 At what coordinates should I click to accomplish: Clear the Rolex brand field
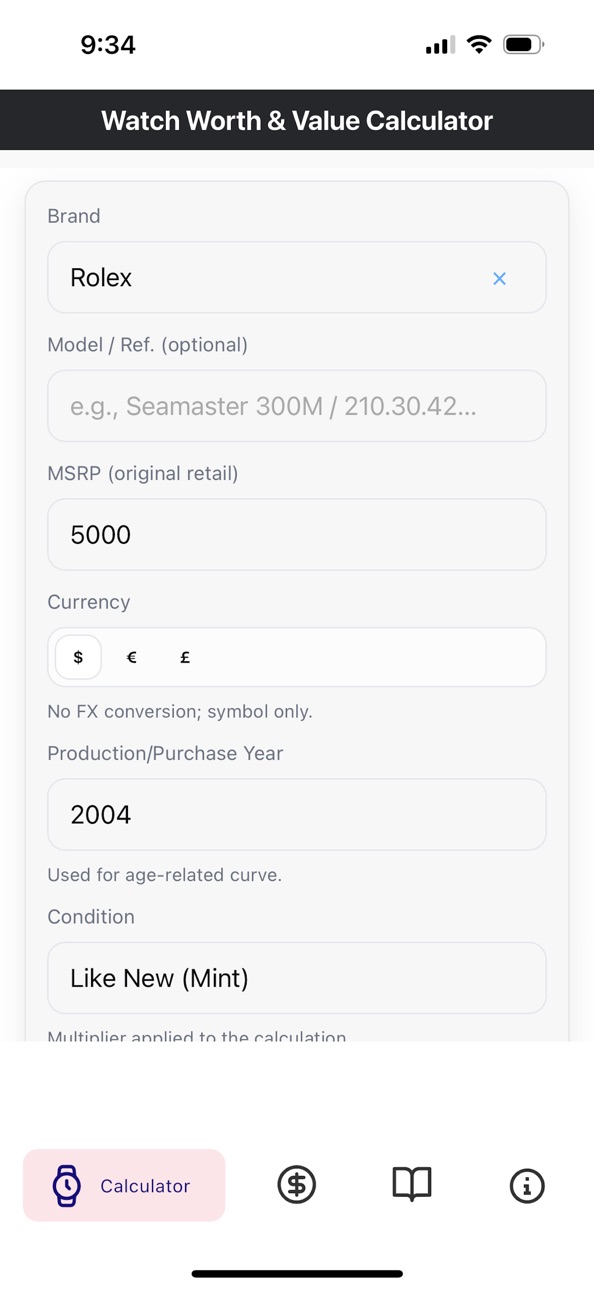[x=499, y=278]
